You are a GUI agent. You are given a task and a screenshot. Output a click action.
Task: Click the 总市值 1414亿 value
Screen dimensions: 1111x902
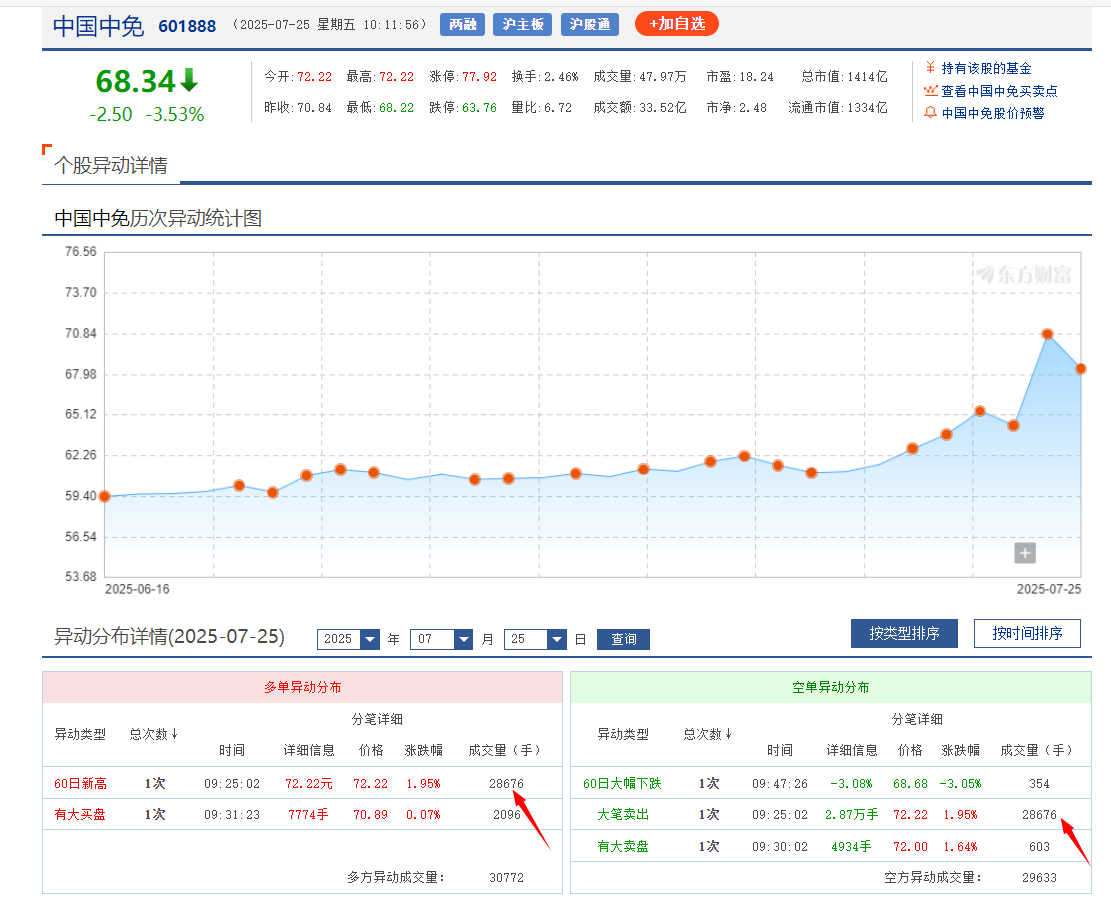(x=867, y=77)
